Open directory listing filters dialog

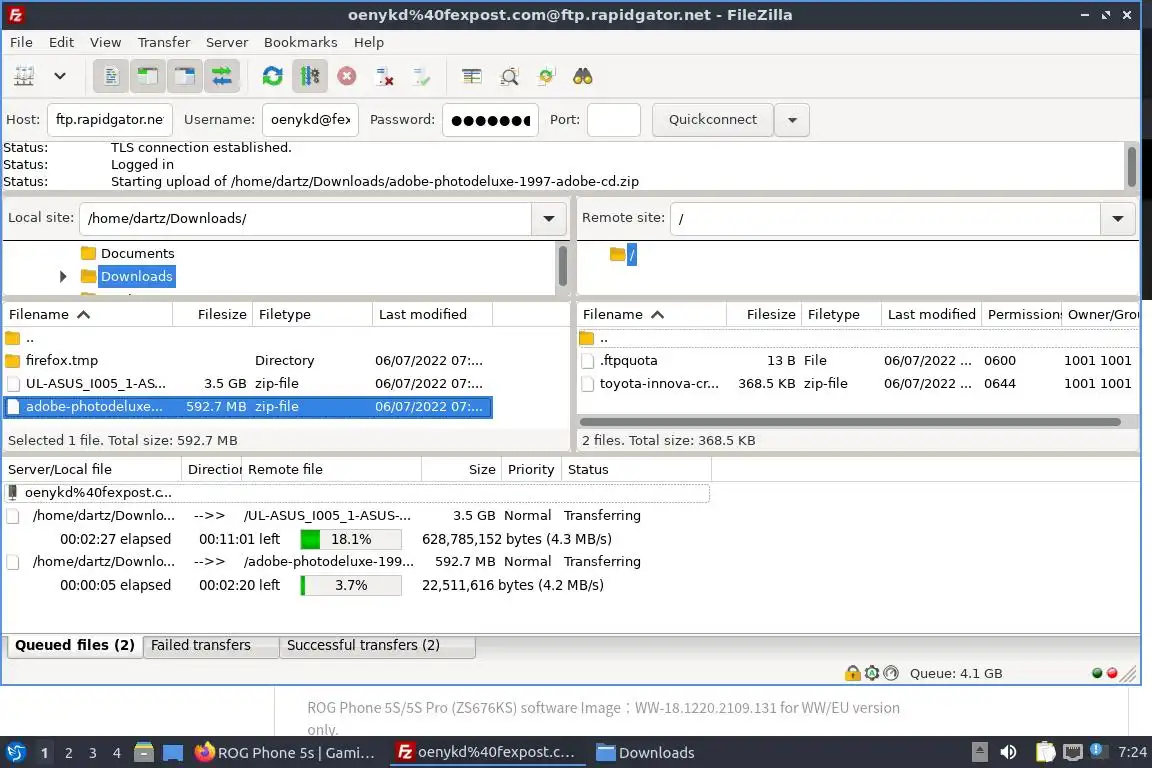[x=472, y=76]
